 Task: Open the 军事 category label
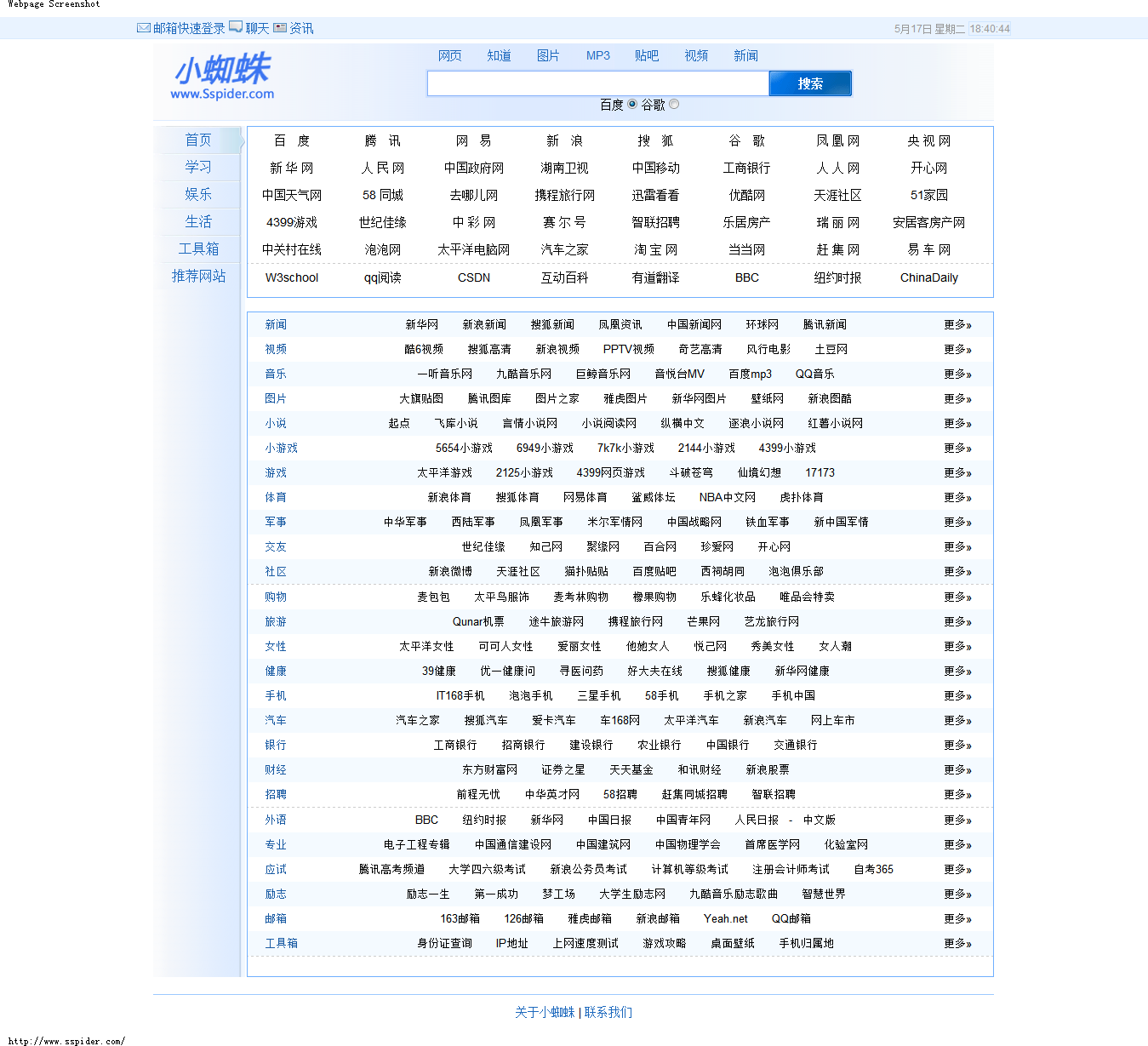point(276,523)
